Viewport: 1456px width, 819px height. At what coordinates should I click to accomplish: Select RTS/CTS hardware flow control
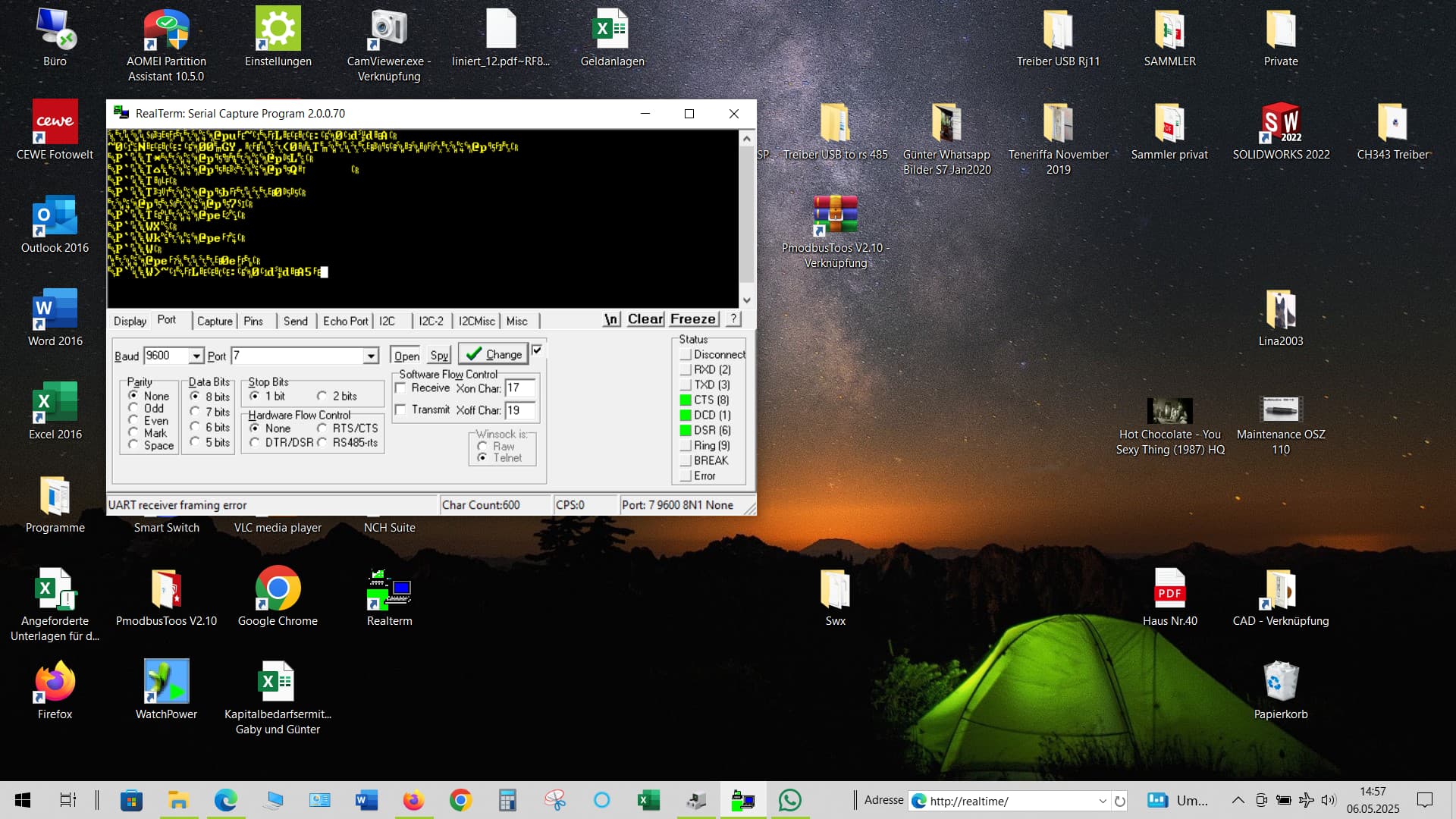click(x=322, y=428)
